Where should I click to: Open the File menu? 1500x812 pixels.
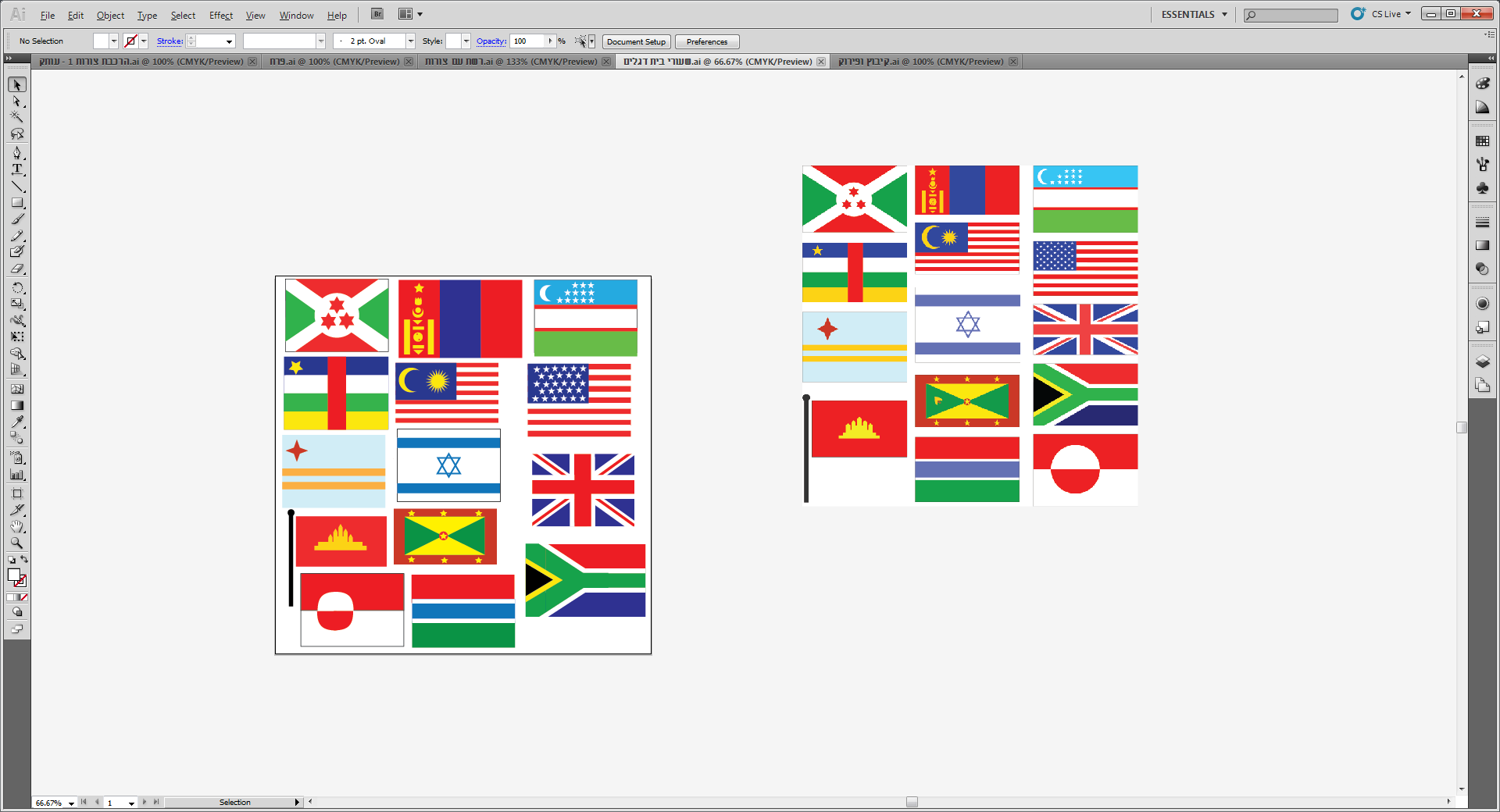click(48, 16)
